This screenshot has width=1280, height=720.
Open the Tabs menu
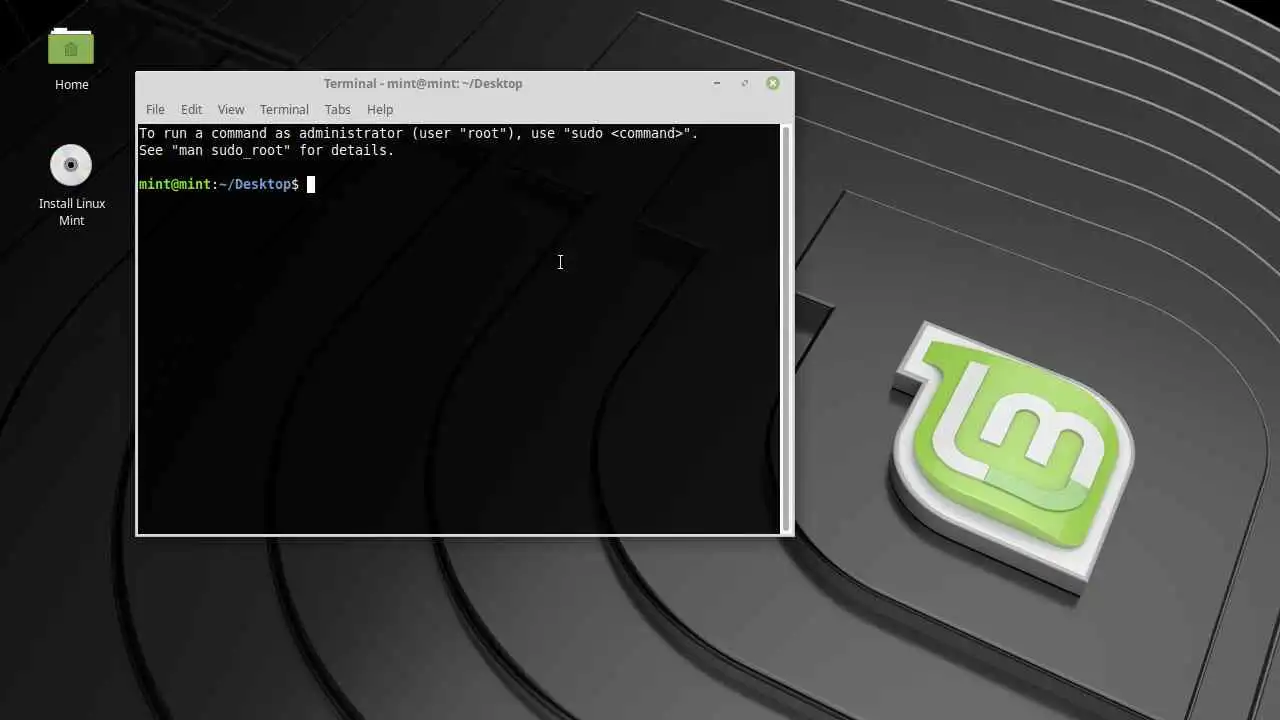(337, 109)
